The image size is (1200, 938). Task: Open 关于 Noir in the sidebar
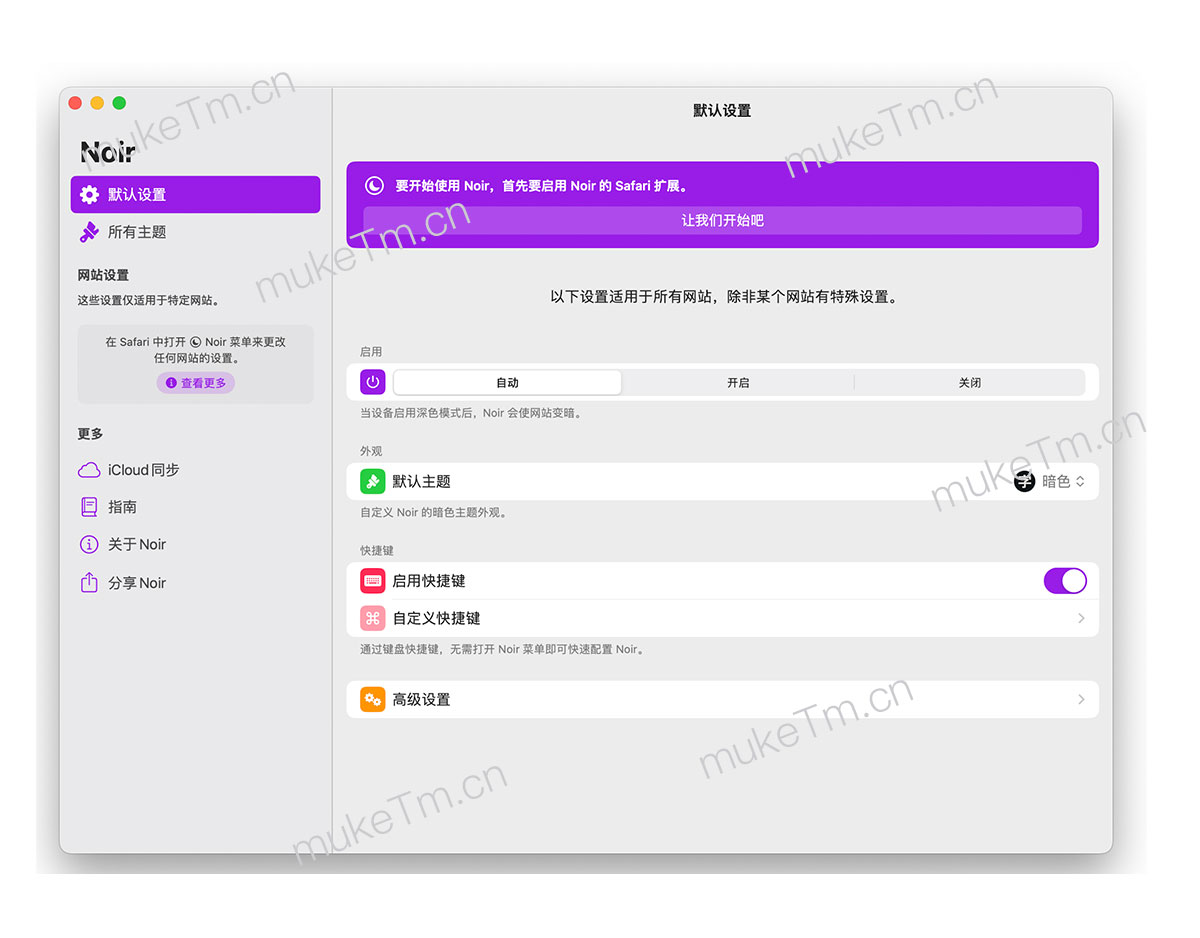point(195,544)
